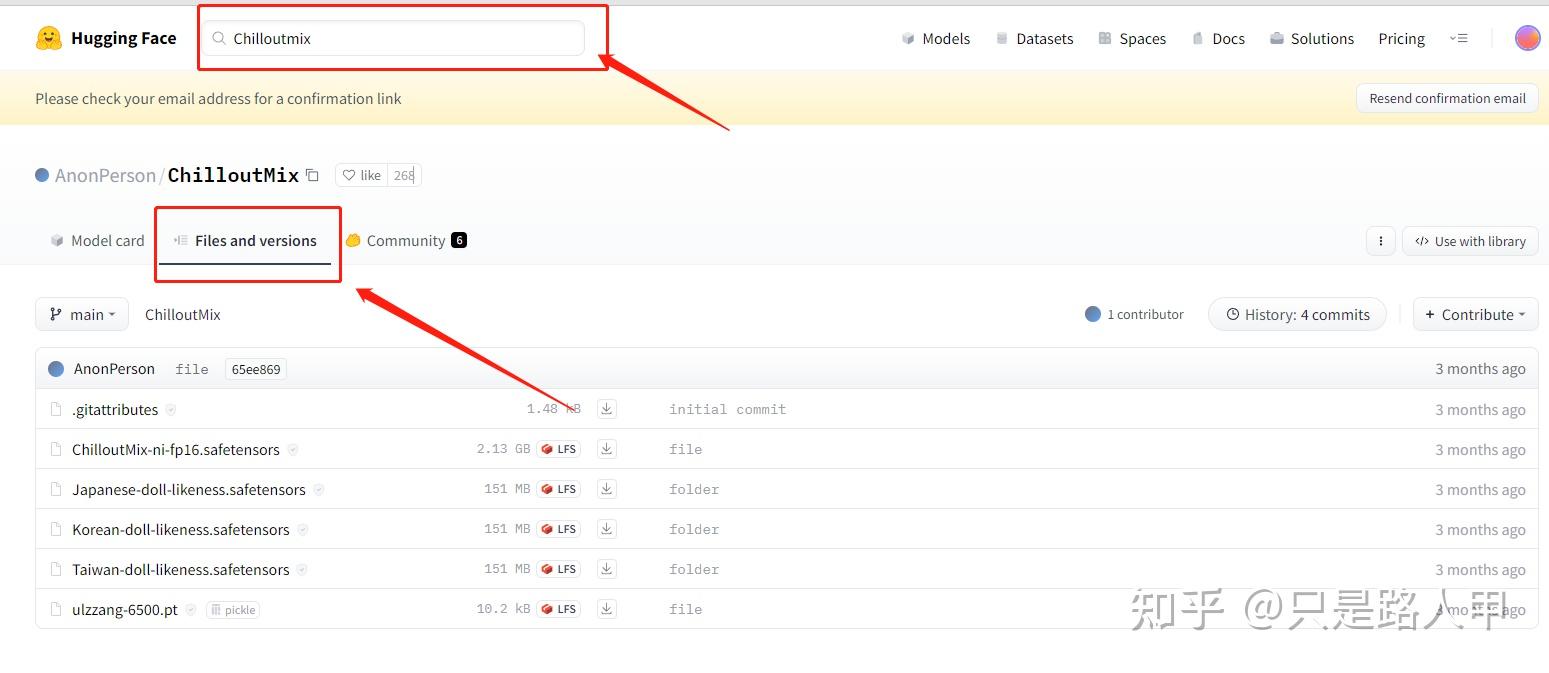
Task: Switch to the Community tab
Action: (x=406, y=240)
